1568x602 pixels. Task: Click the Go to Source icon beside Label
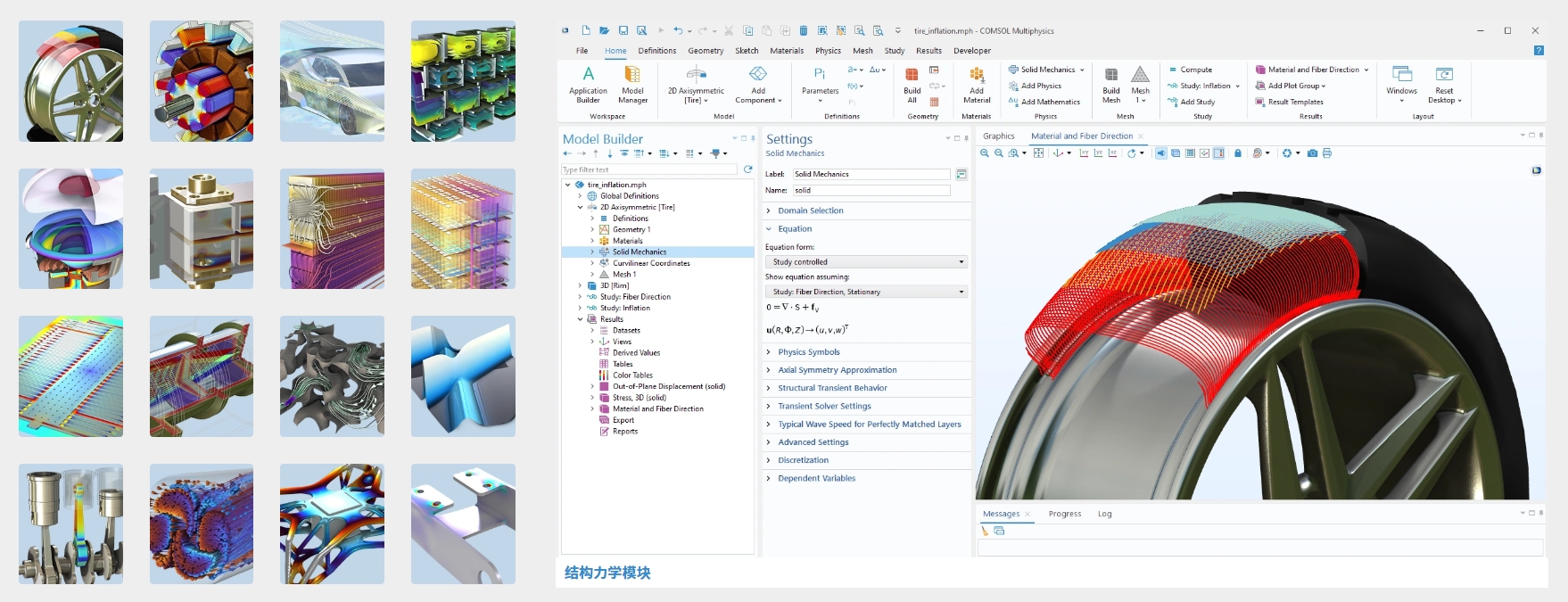point(961,174)
